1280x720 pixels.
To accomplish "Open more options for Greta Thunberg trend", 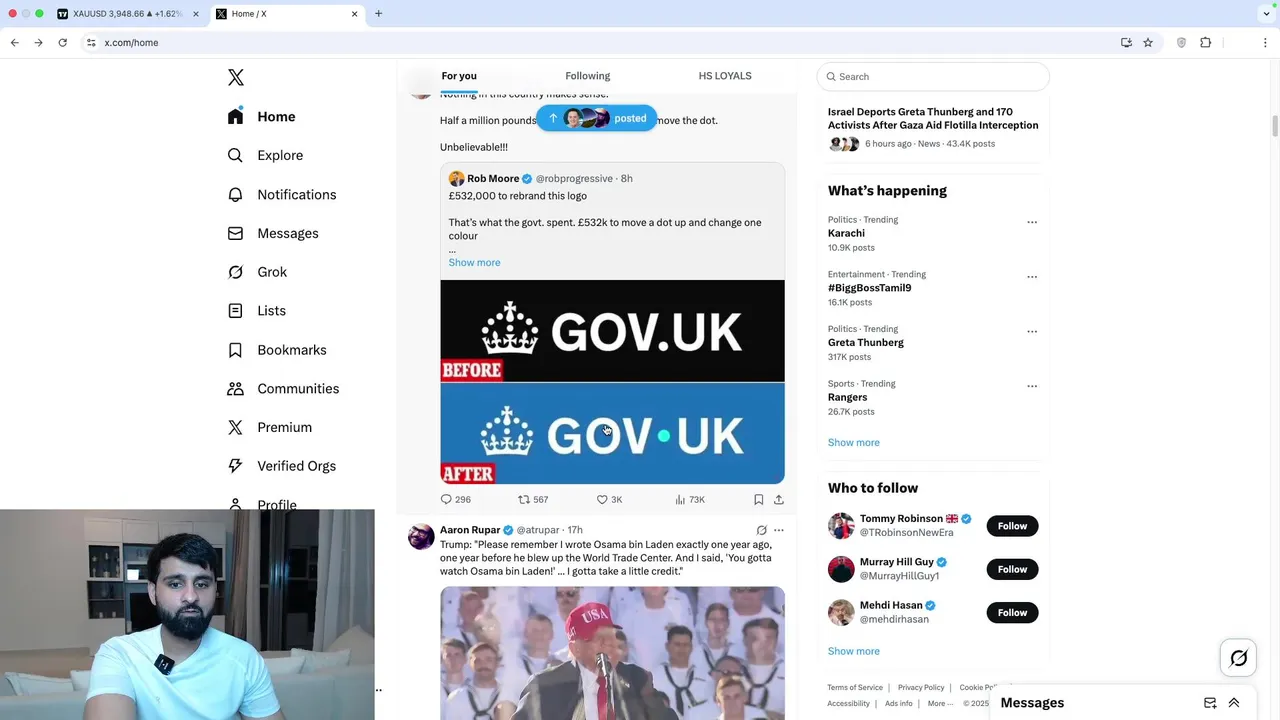I will coord(1032,331).
